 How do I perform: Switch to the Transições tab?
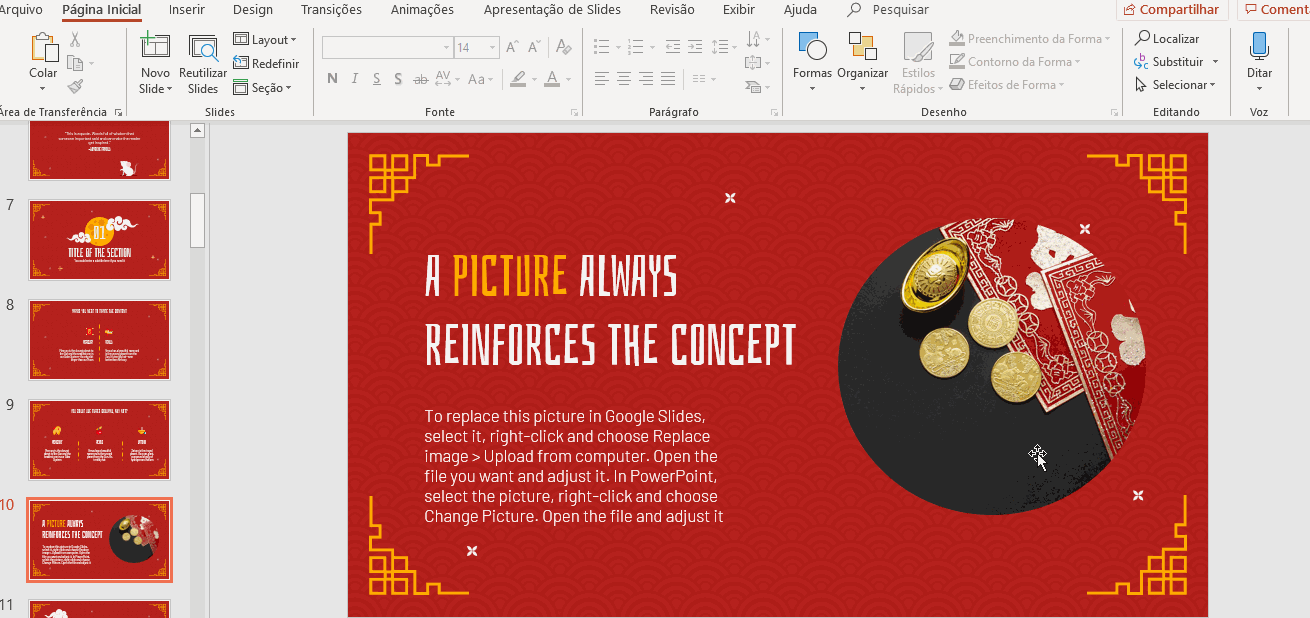click(x=331, y=10)
